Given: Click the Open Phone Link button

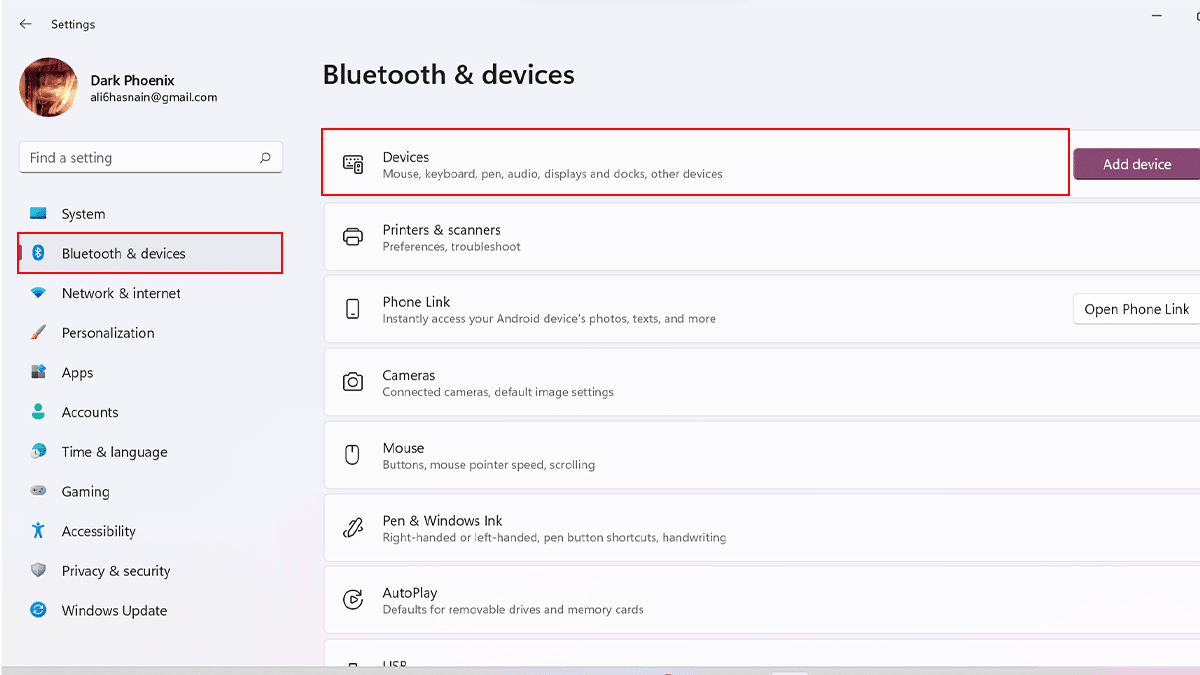Looking at the screenshot, I should coord(1136,309).
